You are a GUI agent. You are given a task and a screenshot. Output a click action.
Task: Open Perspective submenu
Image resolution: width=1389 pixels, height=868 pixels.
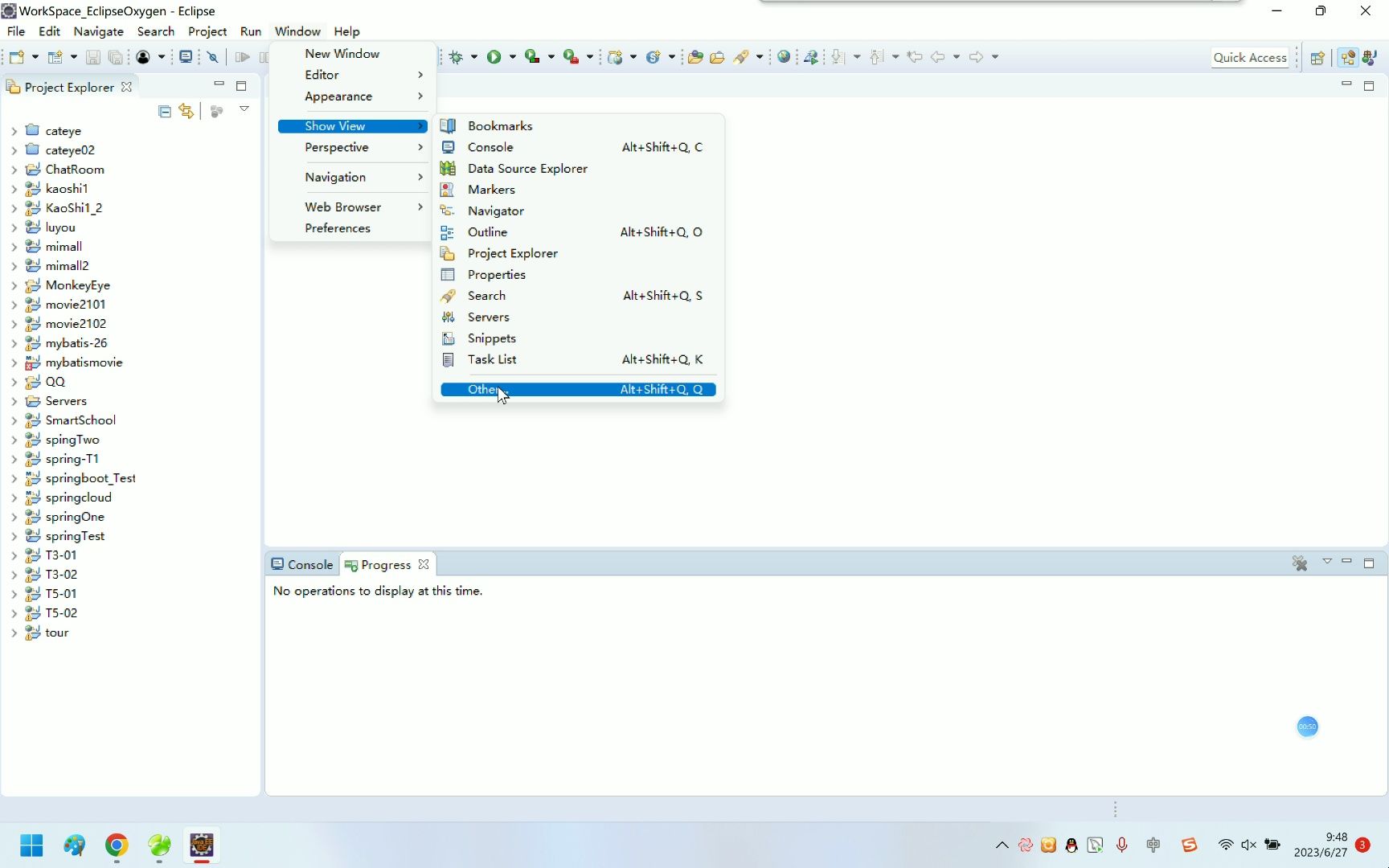pos(352,148)
